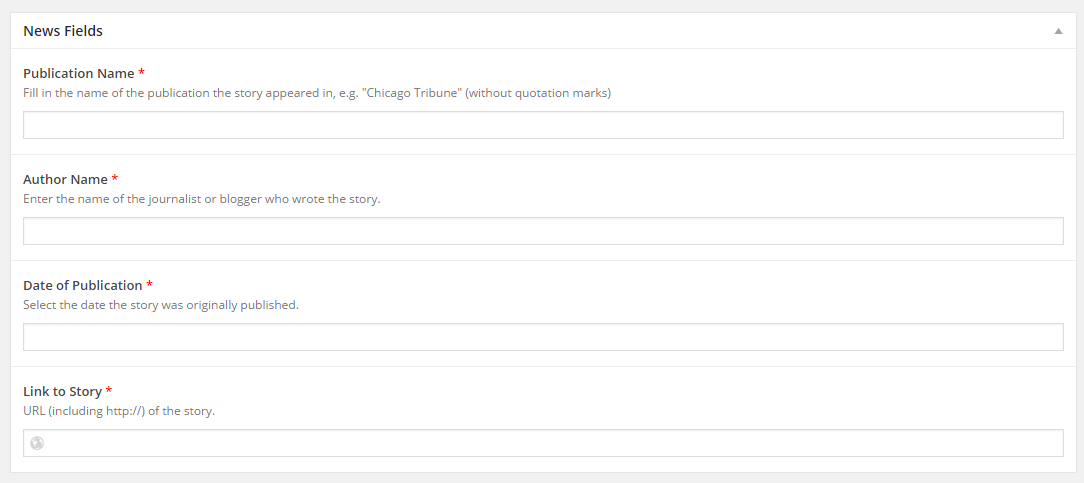Screen dimensions: 1084x483
Task: Open the Date of Publication field
Action: click(x=543, y=337)
